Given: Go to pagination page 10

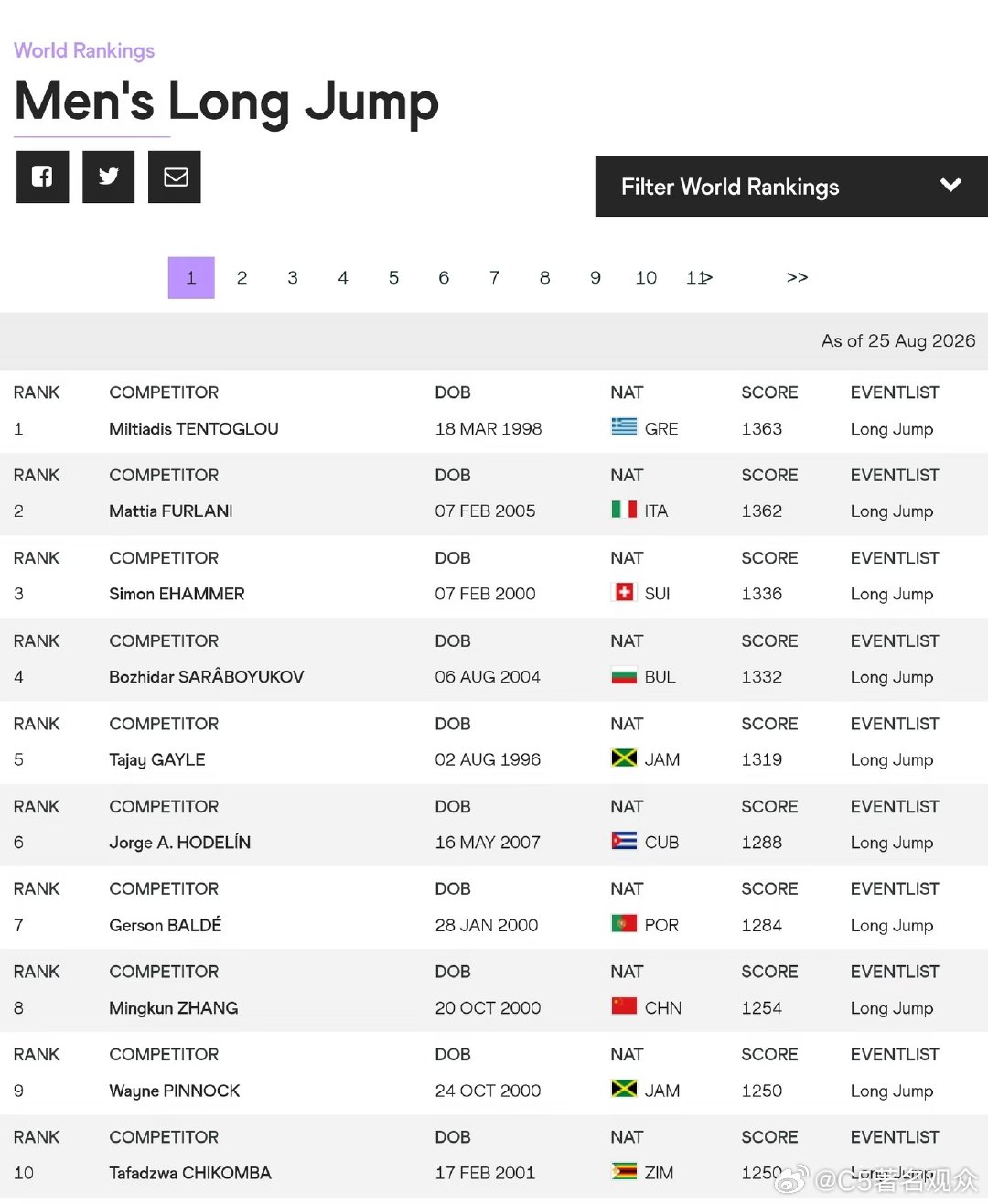Looking at the screenshot, I should point(646,277).
